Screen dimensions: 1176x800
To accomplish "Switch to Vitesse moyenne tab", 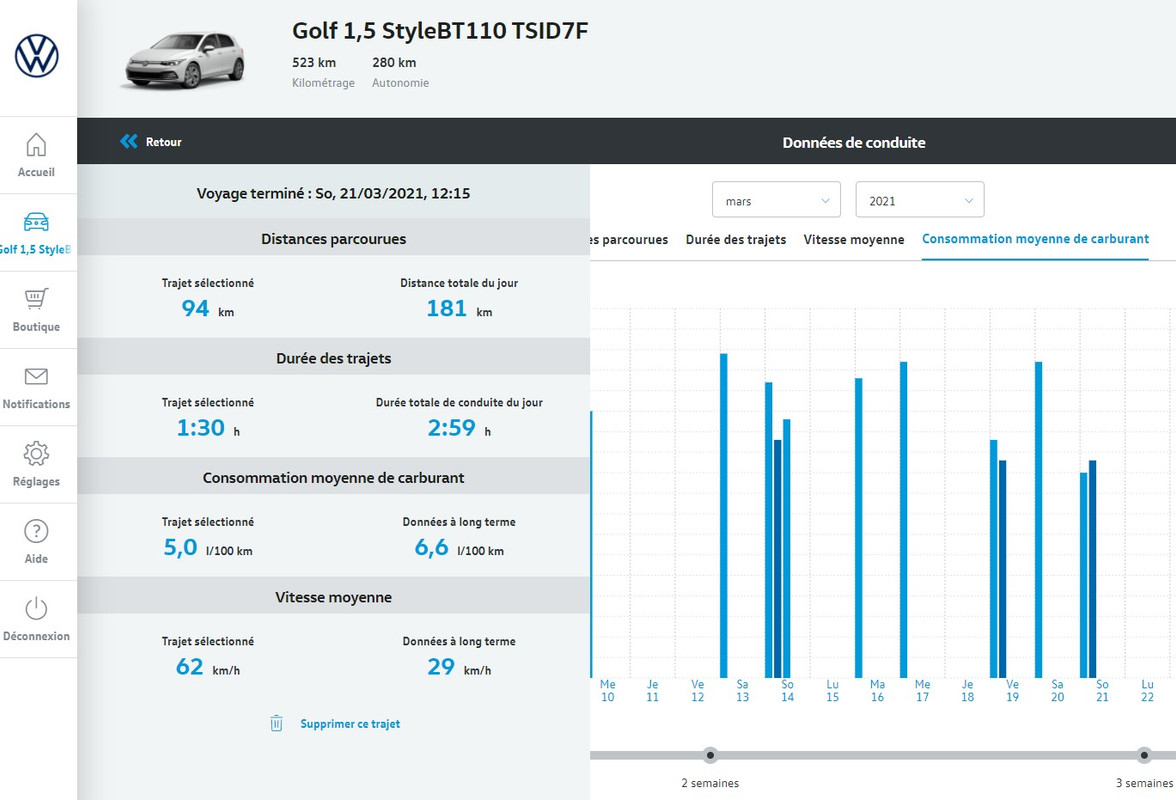I will (x=854, y=239).
